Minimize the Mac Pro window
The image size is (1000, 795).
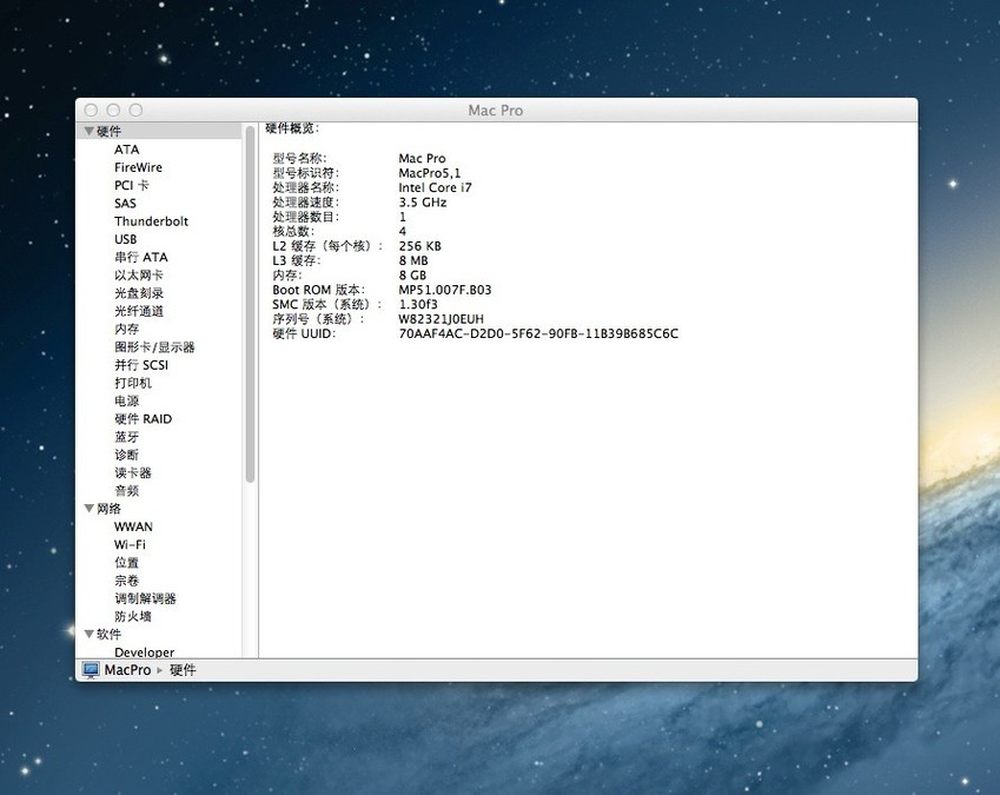coord(114,110)
